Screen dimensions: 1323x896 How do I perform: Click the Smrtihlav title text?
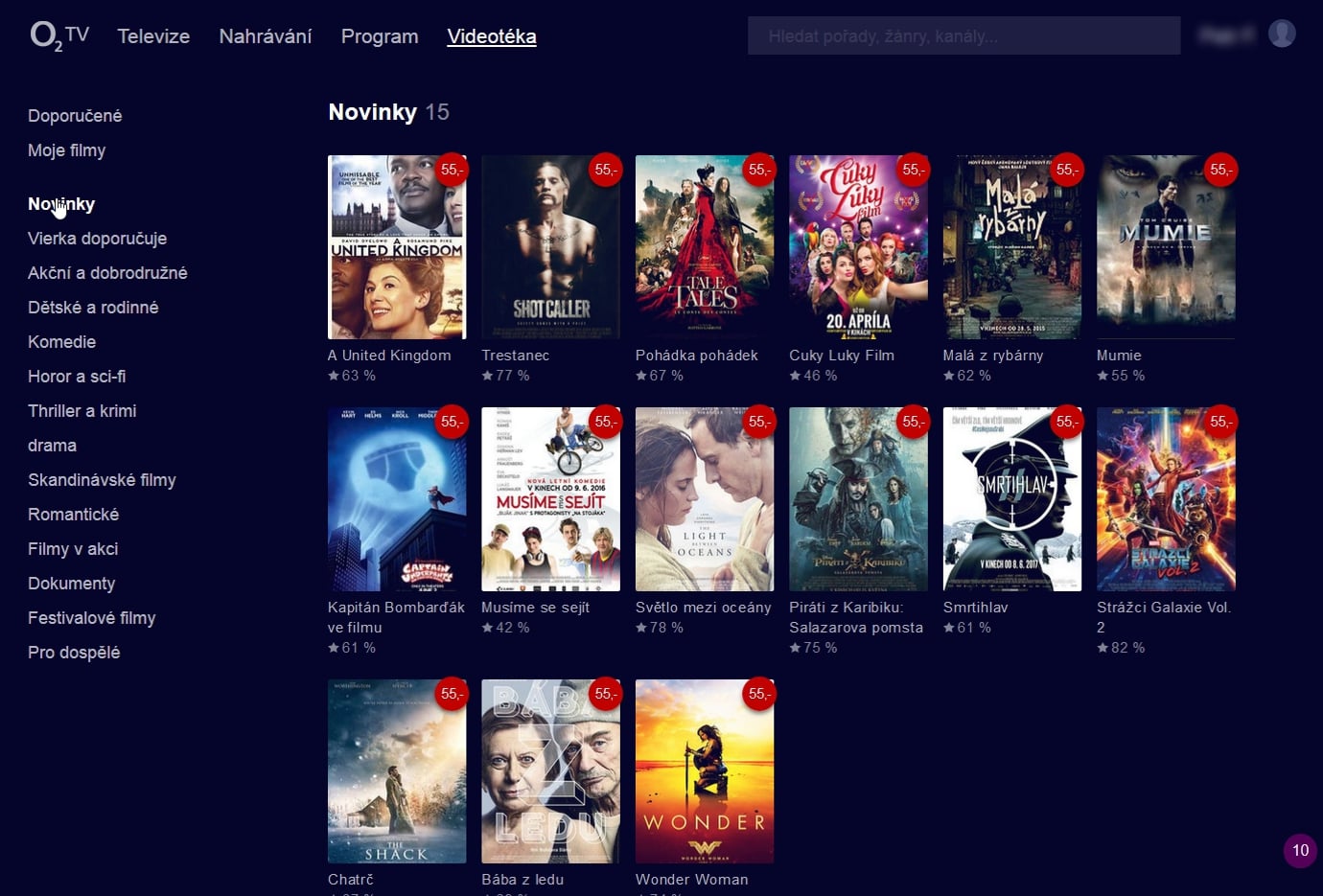coord(976,608)
